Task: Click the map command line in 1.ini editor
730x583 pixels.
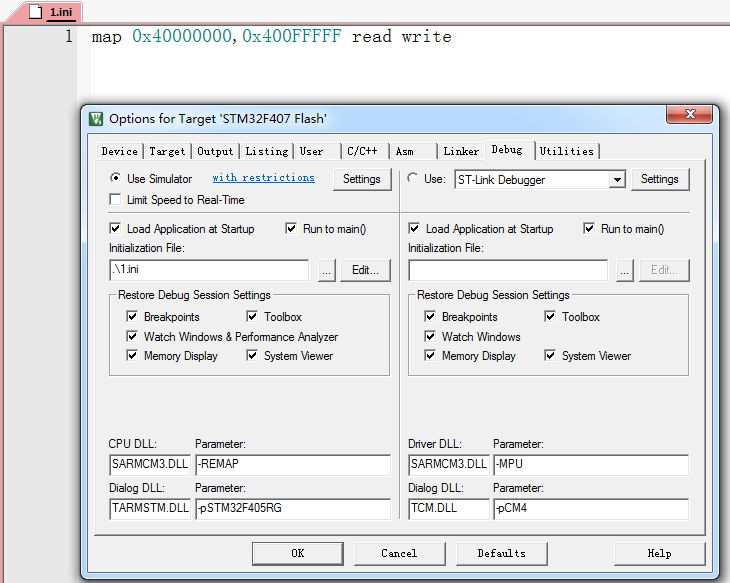Action: click(x=271, y=36)
